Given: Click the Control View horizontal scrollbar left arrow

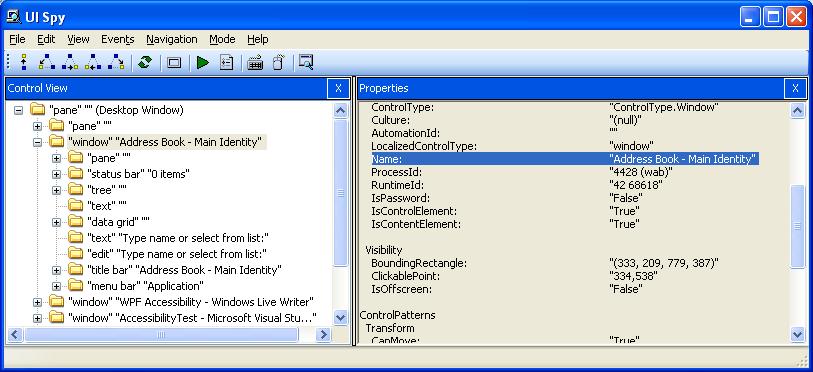Looking at the screenshot, I should (15, 335).
